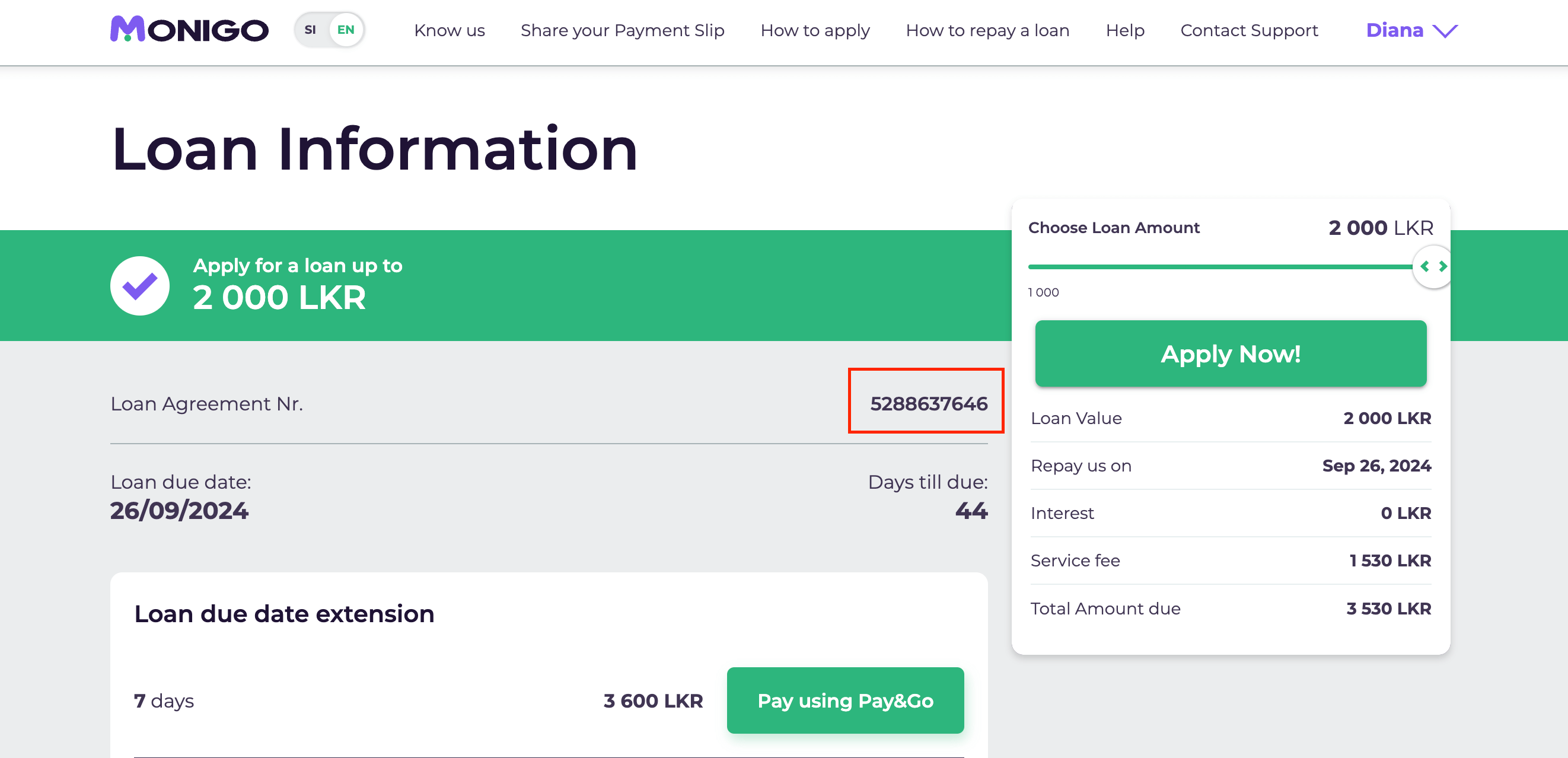This screenshot has height=758, width=1568.
Task: Click the 1 000 minimum slider label
Action: pos(1043,292)
